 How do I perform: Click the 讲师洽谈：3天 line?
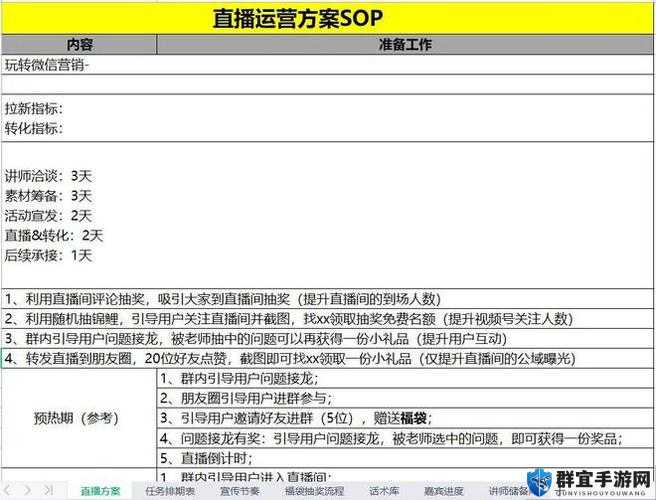tap(48, 176)
